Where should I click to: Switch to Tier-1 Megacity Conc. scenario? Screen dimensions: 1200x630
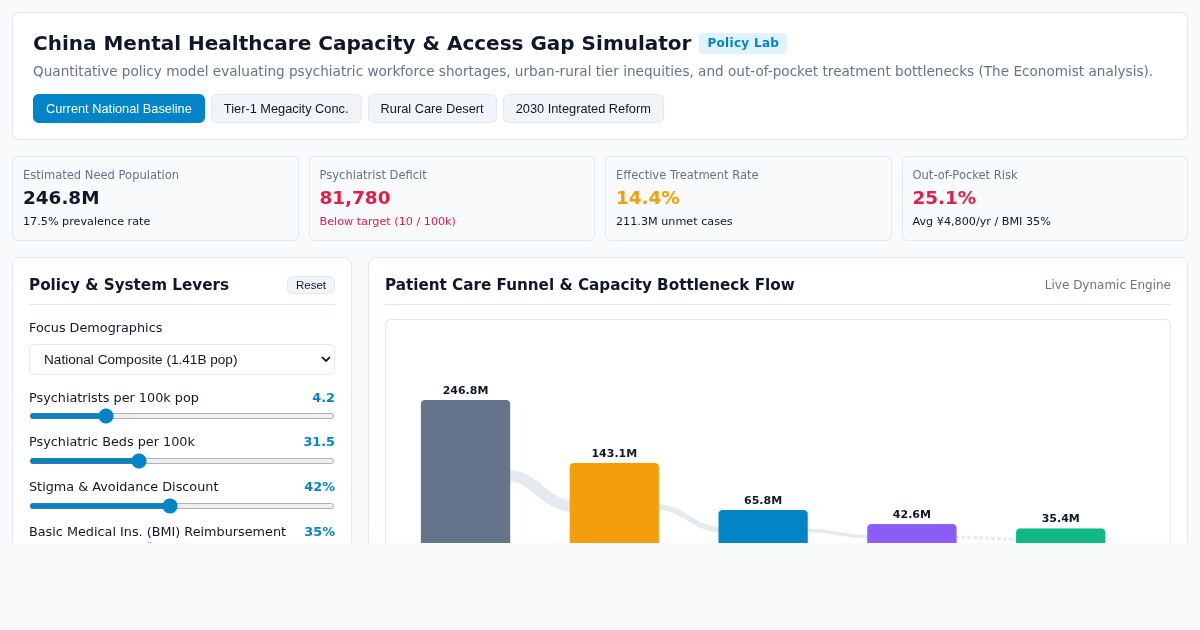point(286,108)
